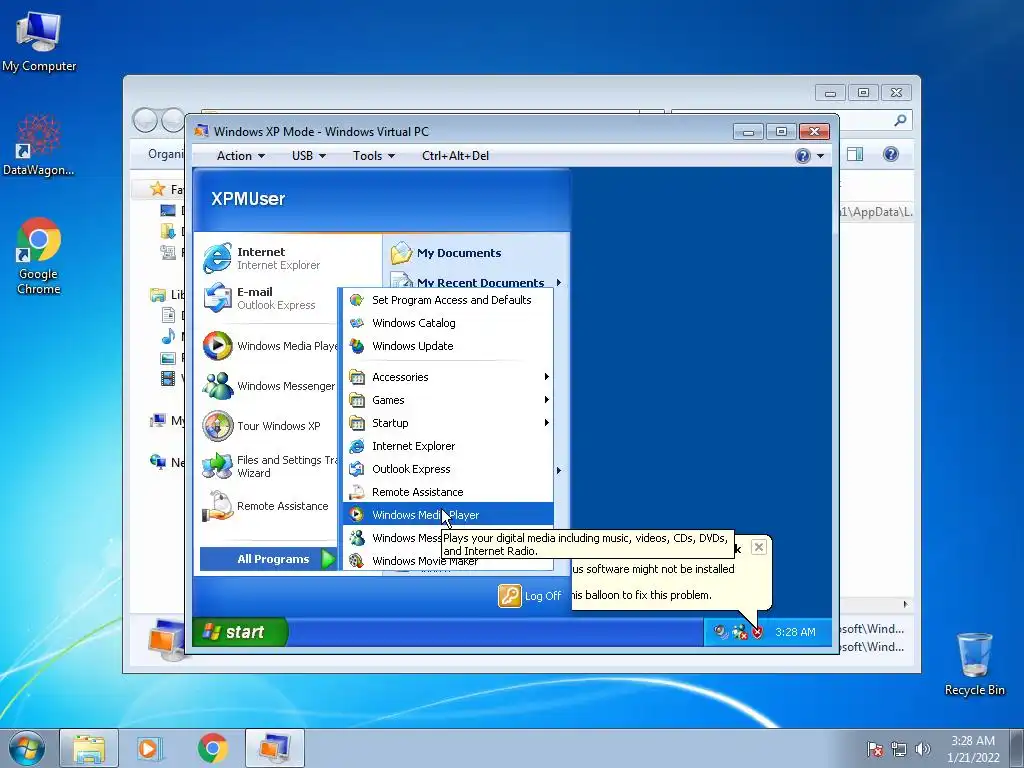Click Windows 7 clock showing 1/21/2022
This screenshot has height=768, width=1024.
973,749
